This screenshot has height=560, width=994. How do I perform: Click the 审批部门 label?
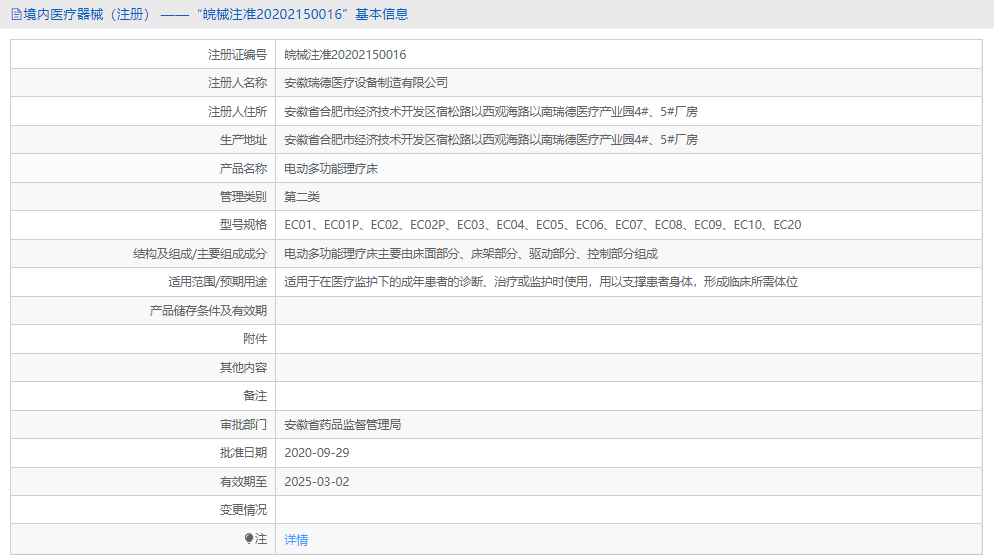pyautogui.click(x=243, y=425)
